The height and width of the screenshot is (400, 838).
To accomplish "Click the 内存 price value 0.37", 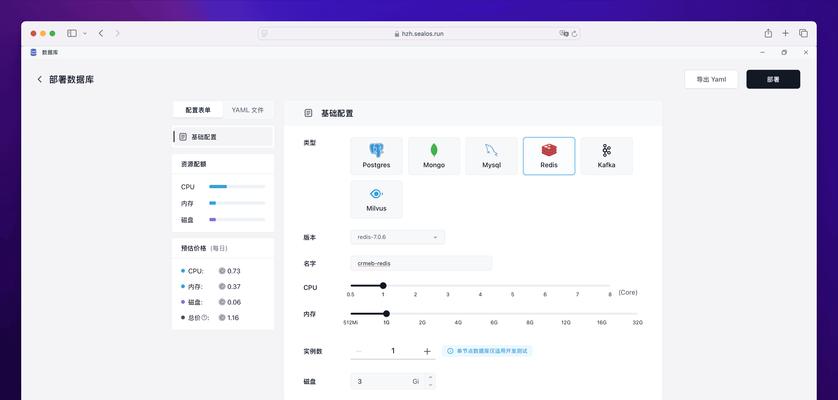I will pyautogui.click(x=234, y=287).
